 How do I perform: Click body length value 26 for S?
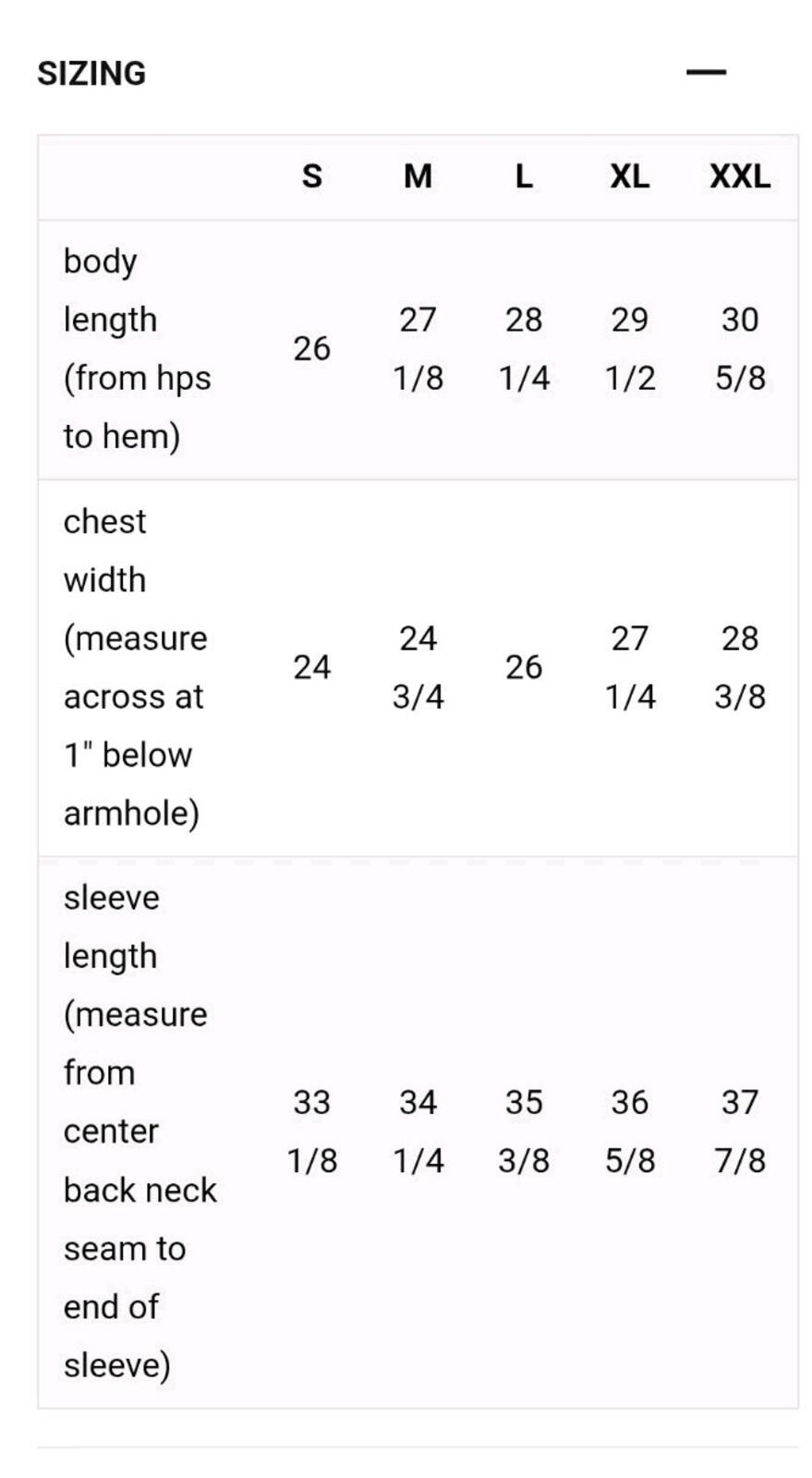click(312, 348)
